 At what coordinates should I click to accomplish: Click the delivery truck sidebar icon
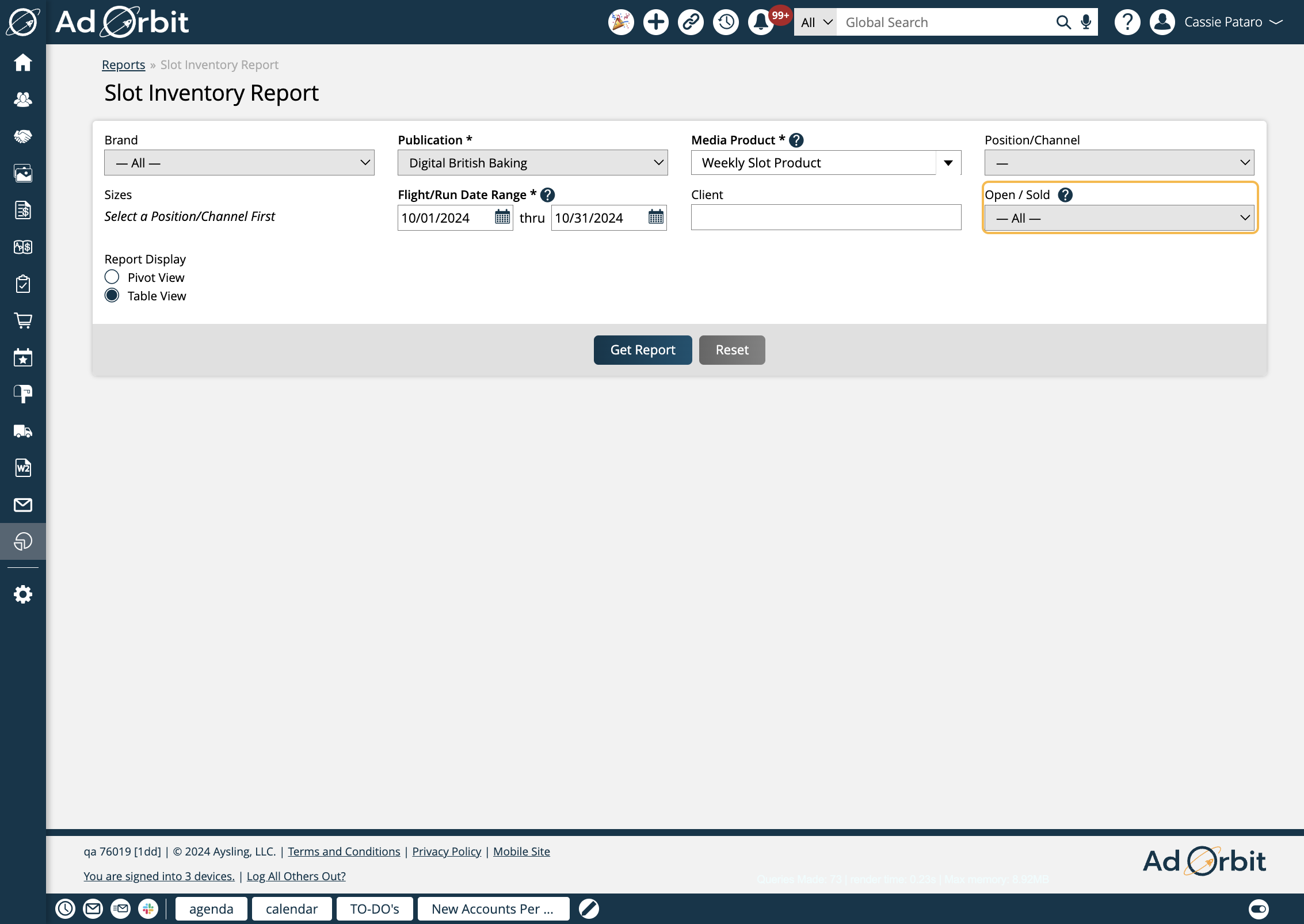point(23,431)
